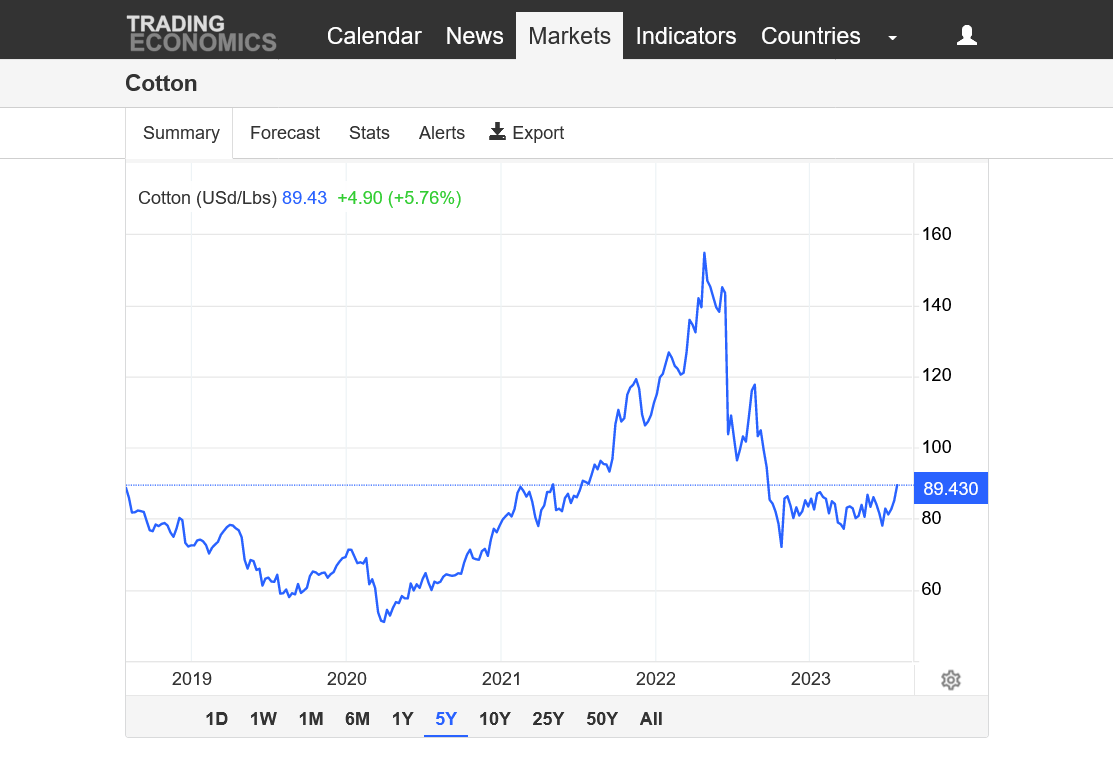
Task: Click the 160 price axis label
Action: coord(936,234)
